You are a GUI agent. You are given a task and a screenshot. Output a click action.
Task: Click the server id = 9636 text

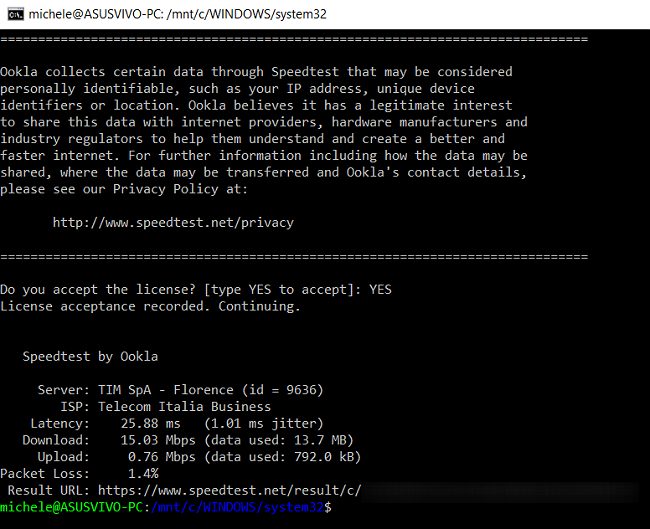pos(282,390)
